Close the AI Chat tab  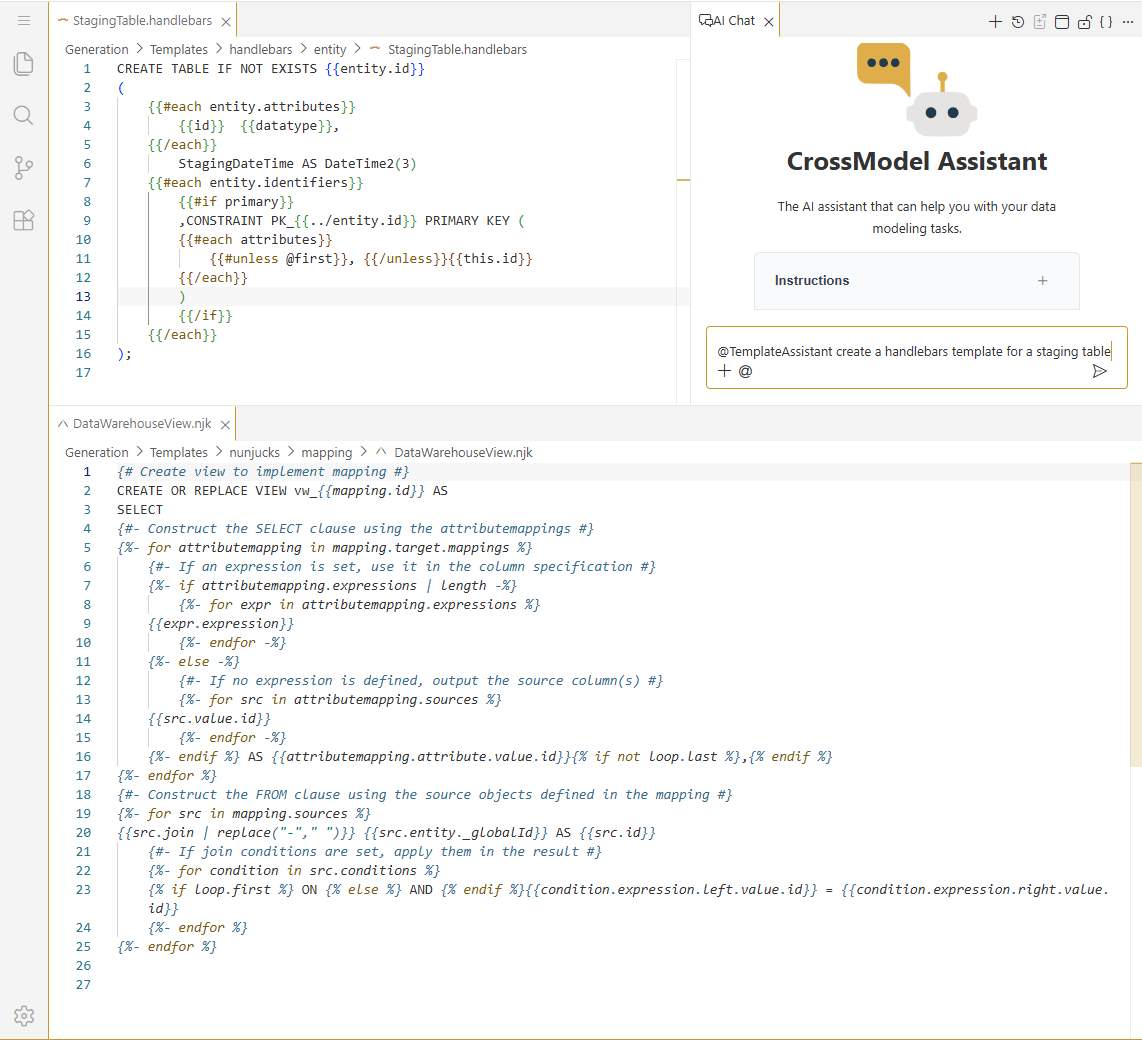pyautogui.click(x=768, y=22)
